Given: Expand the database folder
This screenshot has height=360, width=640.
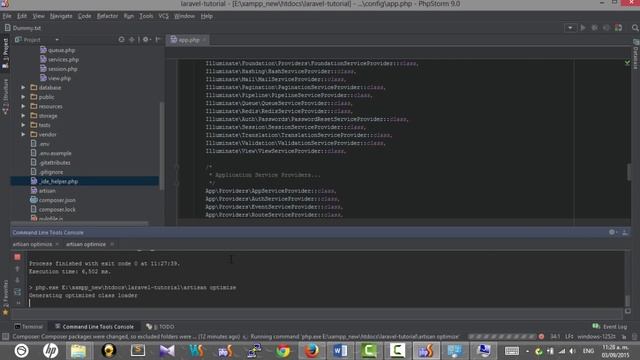Looking at the screenshot, I should tap(23, 87).
